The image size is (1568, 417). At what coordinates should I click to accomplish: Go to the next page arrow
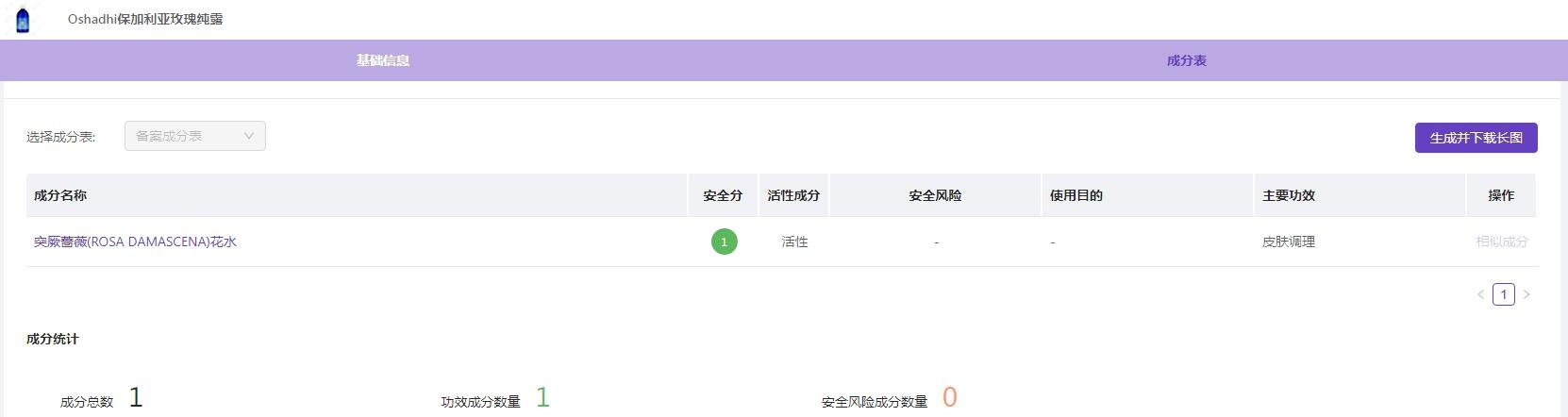click(x=1526, y=294)
